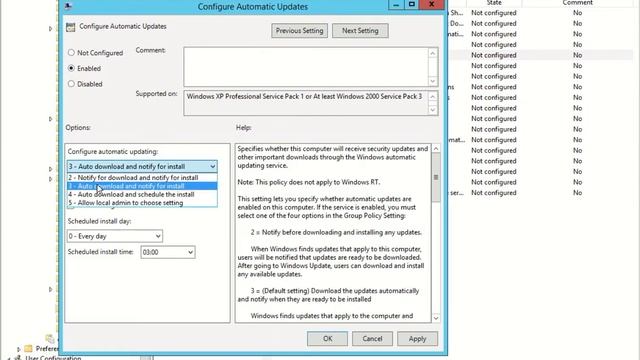The image size is (640, 360).
Task: Click the 'Configure automatic updating:' label
Action: (113, 151)
